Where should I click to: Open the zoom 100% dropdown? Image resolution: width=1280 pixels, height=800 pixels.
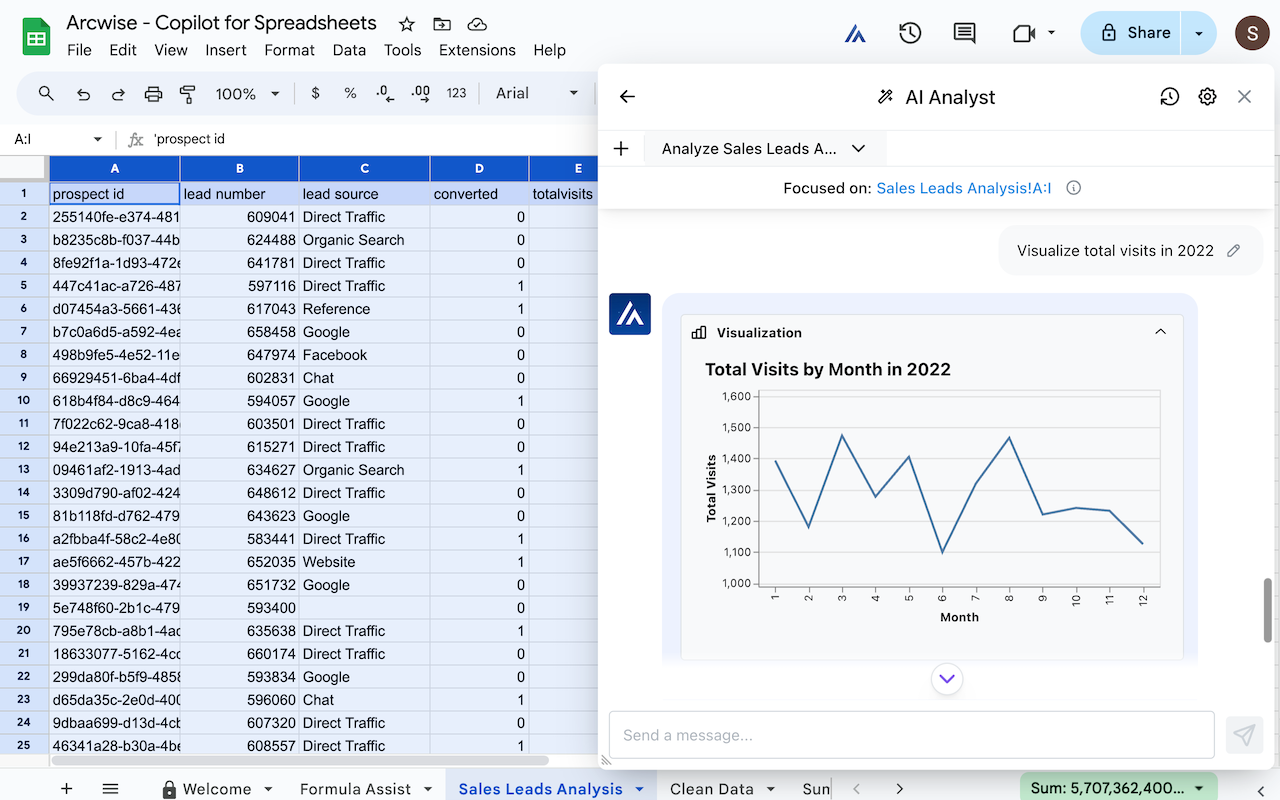[247, 94]
